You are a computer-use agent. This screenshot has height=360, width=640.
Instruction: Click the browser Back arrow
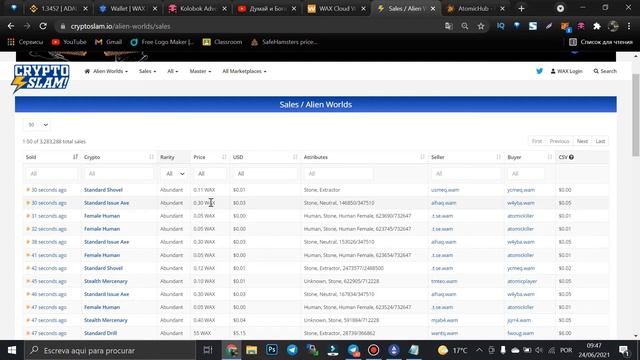click(x=11, y=26)
